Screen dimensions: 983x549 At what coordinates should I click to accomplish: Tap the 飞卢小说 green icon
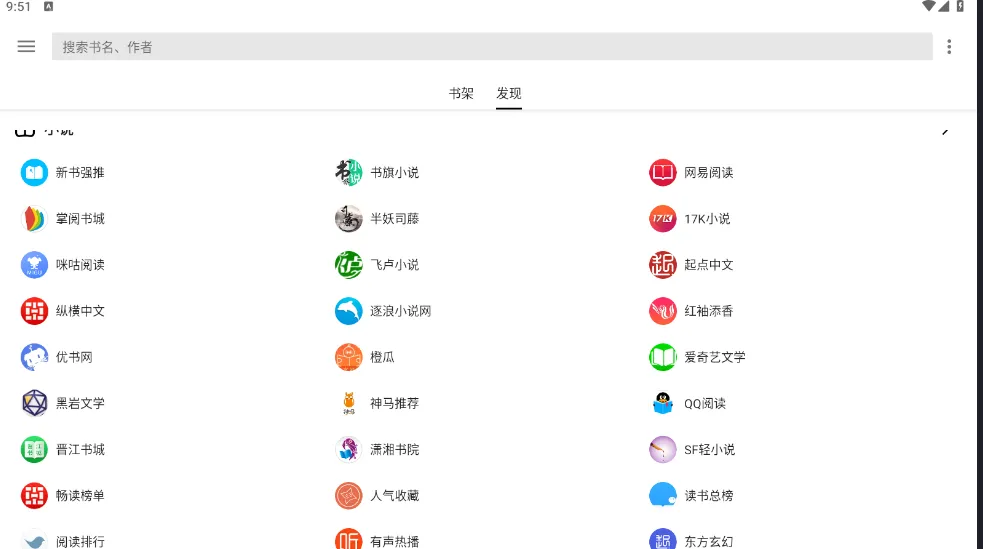pyautogui.click(x=349, y=264)
